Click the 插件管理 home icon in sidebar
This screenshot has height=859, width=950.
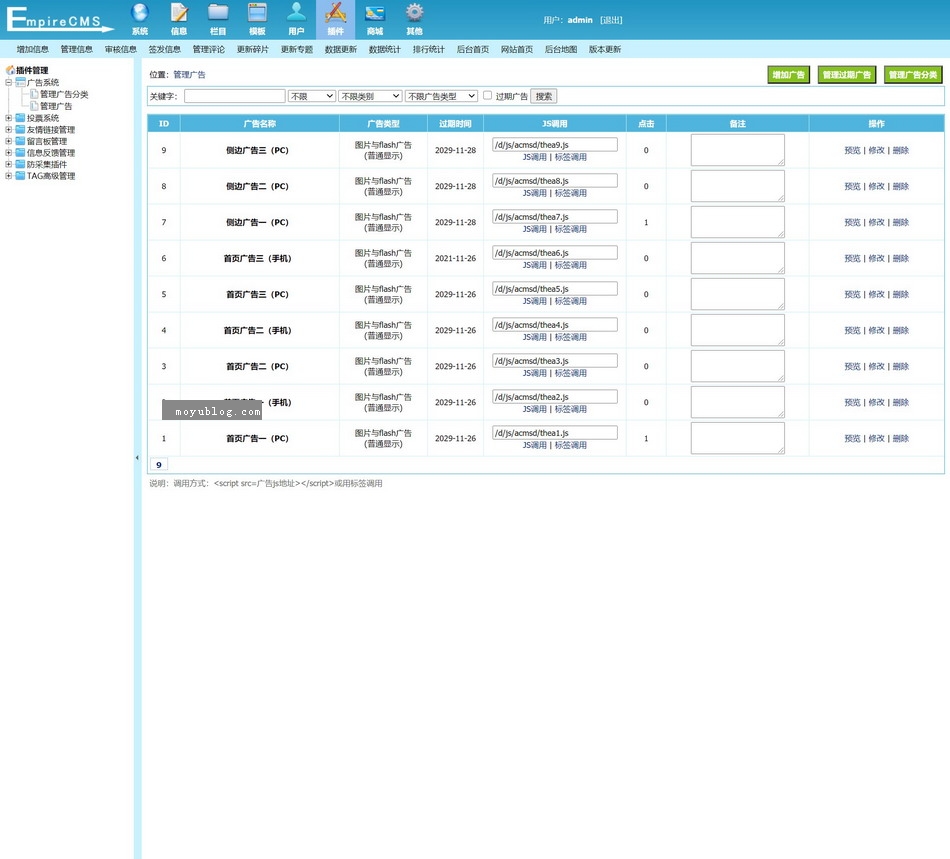(x=10, y=70)
